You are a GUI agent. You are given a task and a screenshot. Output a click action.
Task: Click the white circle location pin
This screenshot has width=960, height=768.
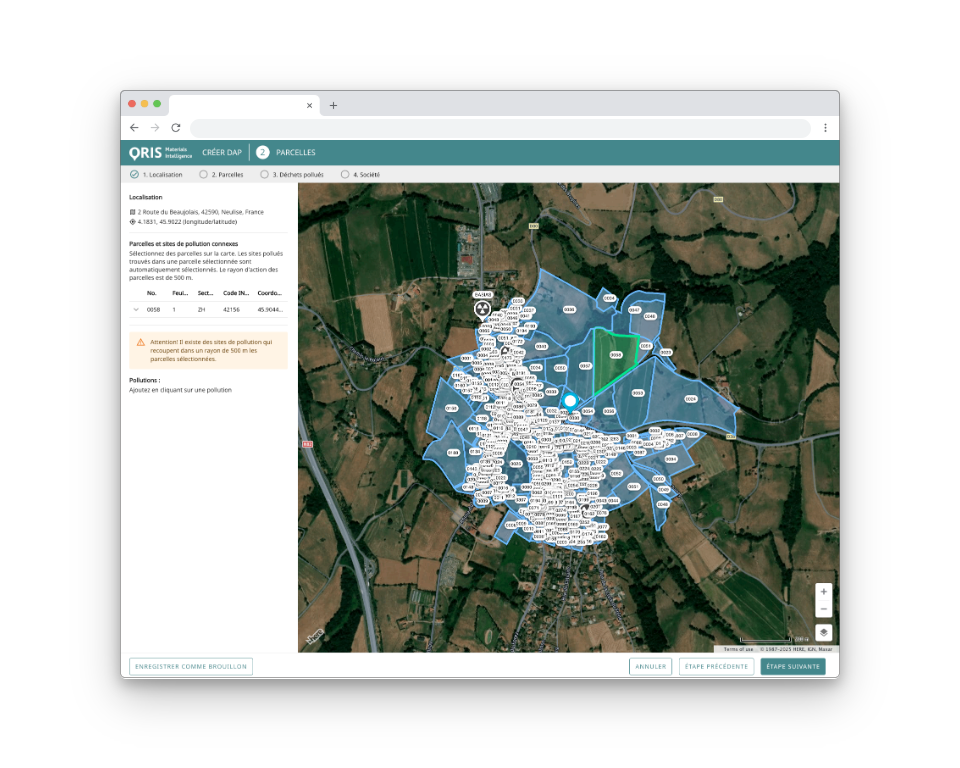point(570,401)
